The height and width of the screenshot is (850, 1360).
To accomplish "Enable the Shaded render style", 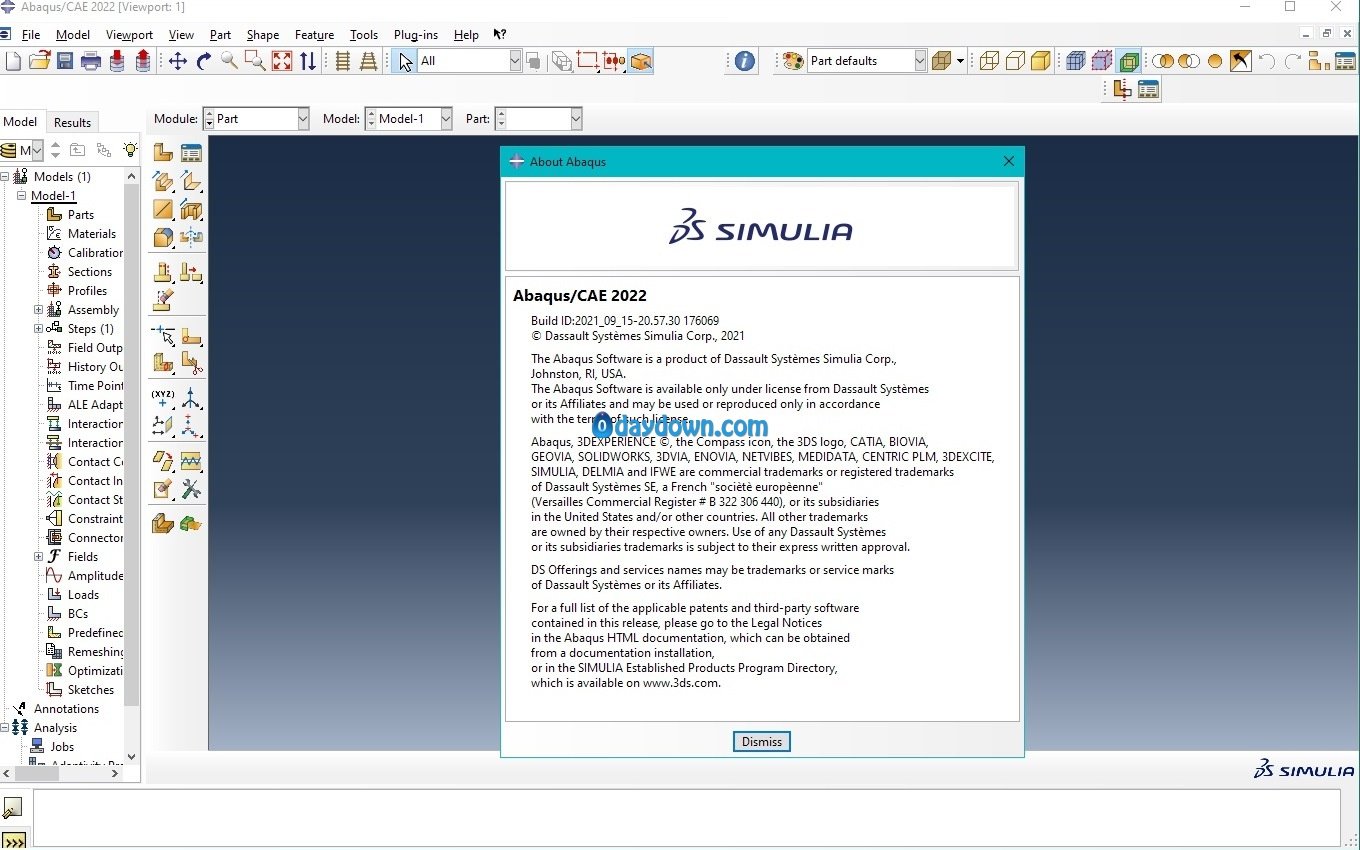I will (1041, 61).
